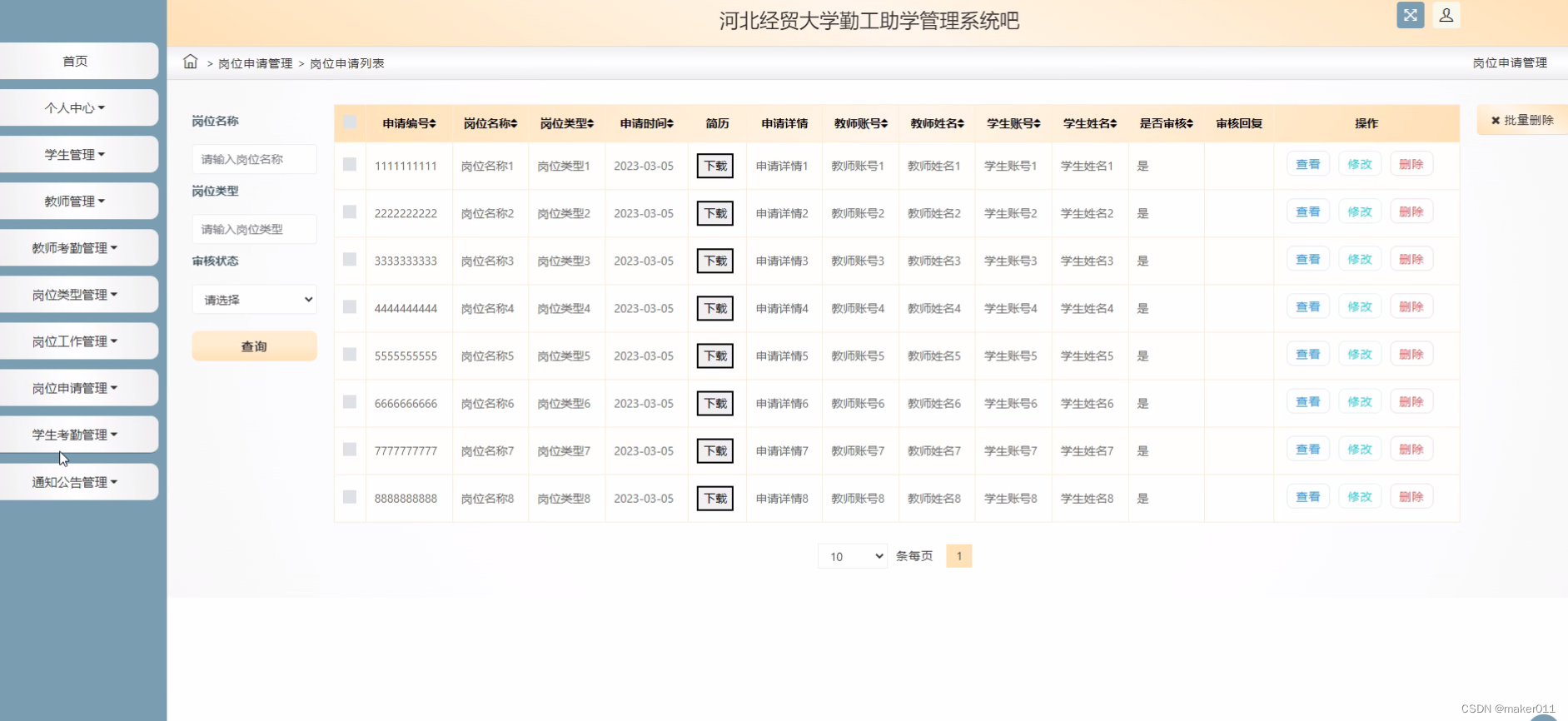The width and height of the screenshot is (1568, 721).
Task: Open the user profile icon in header
Action: pos(1446,15)
